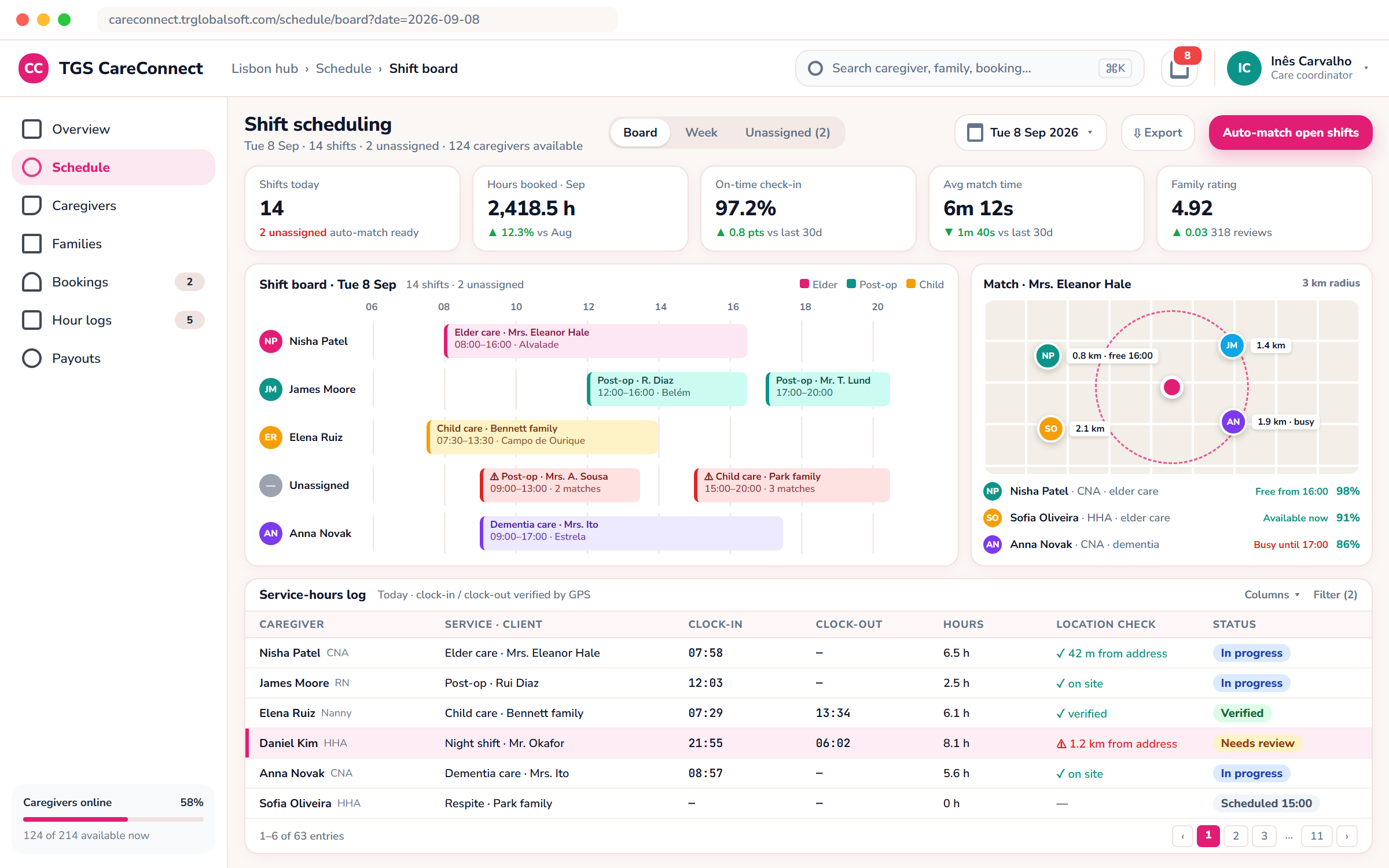Open the Dementia care Mrs. Ito shift block
The width and height of the screenshot is (1389, 868).
click(631, 533)
